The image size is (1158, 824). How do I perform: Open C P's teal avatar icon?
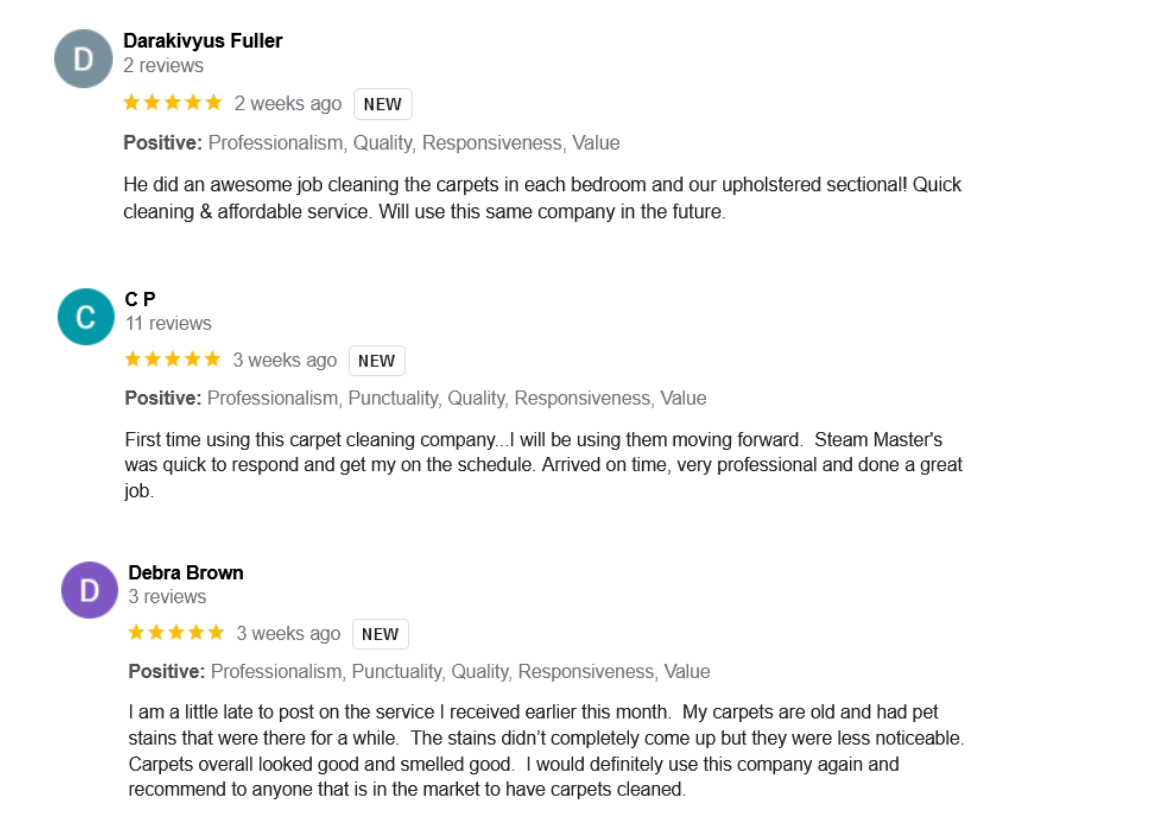tap(86, 317)
